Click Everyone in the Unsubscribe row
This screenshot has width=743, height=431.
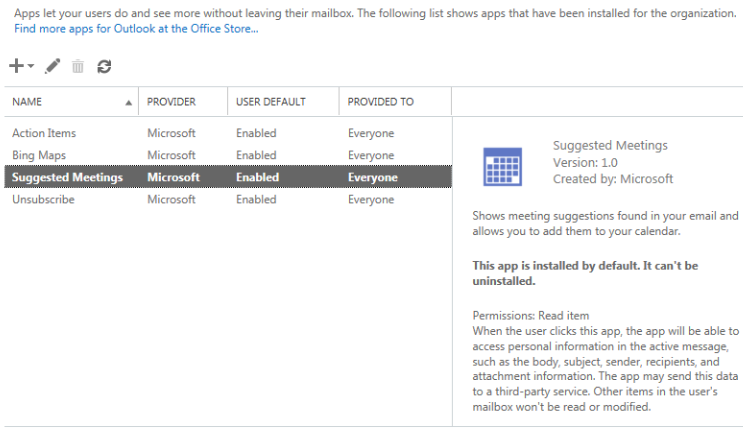(371, 199)
